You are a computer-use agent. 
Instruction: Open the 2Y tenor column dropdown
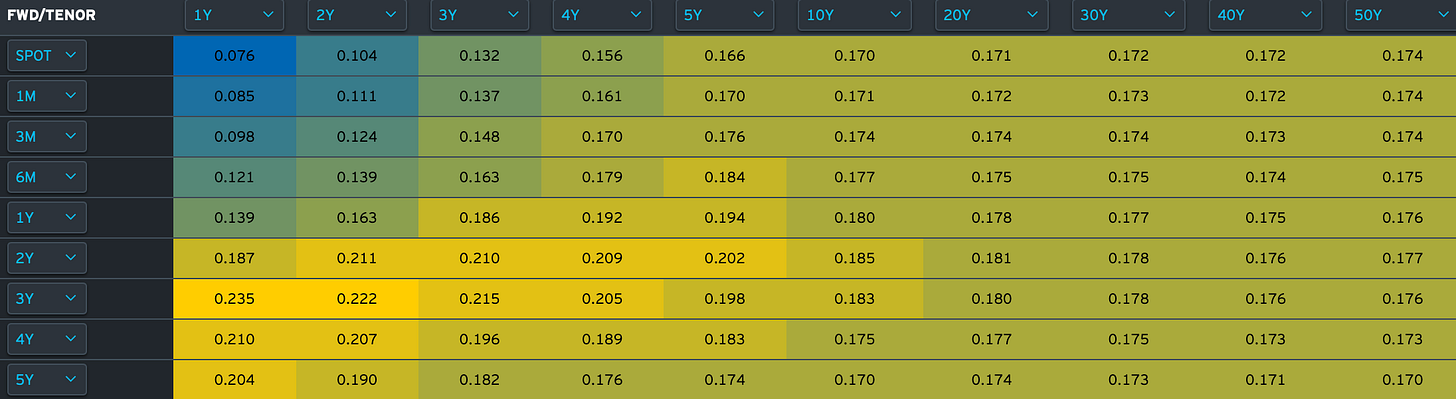tap(357, 15)
